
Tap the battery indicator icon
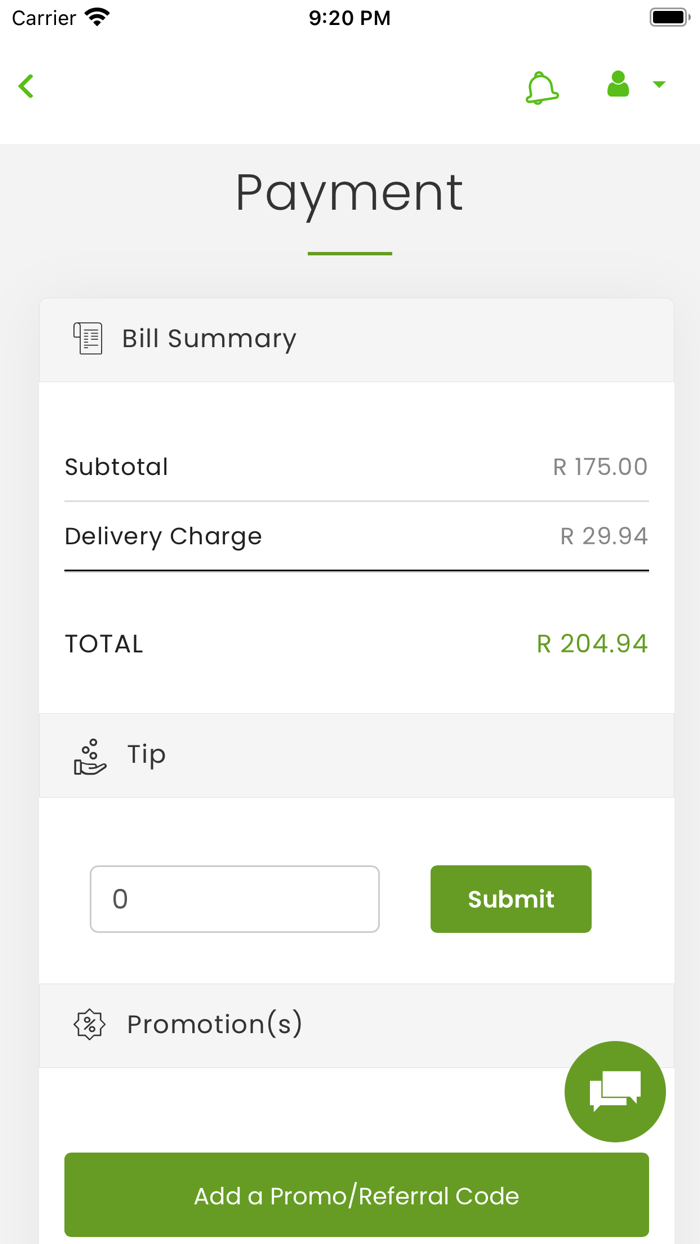(667, 15)
